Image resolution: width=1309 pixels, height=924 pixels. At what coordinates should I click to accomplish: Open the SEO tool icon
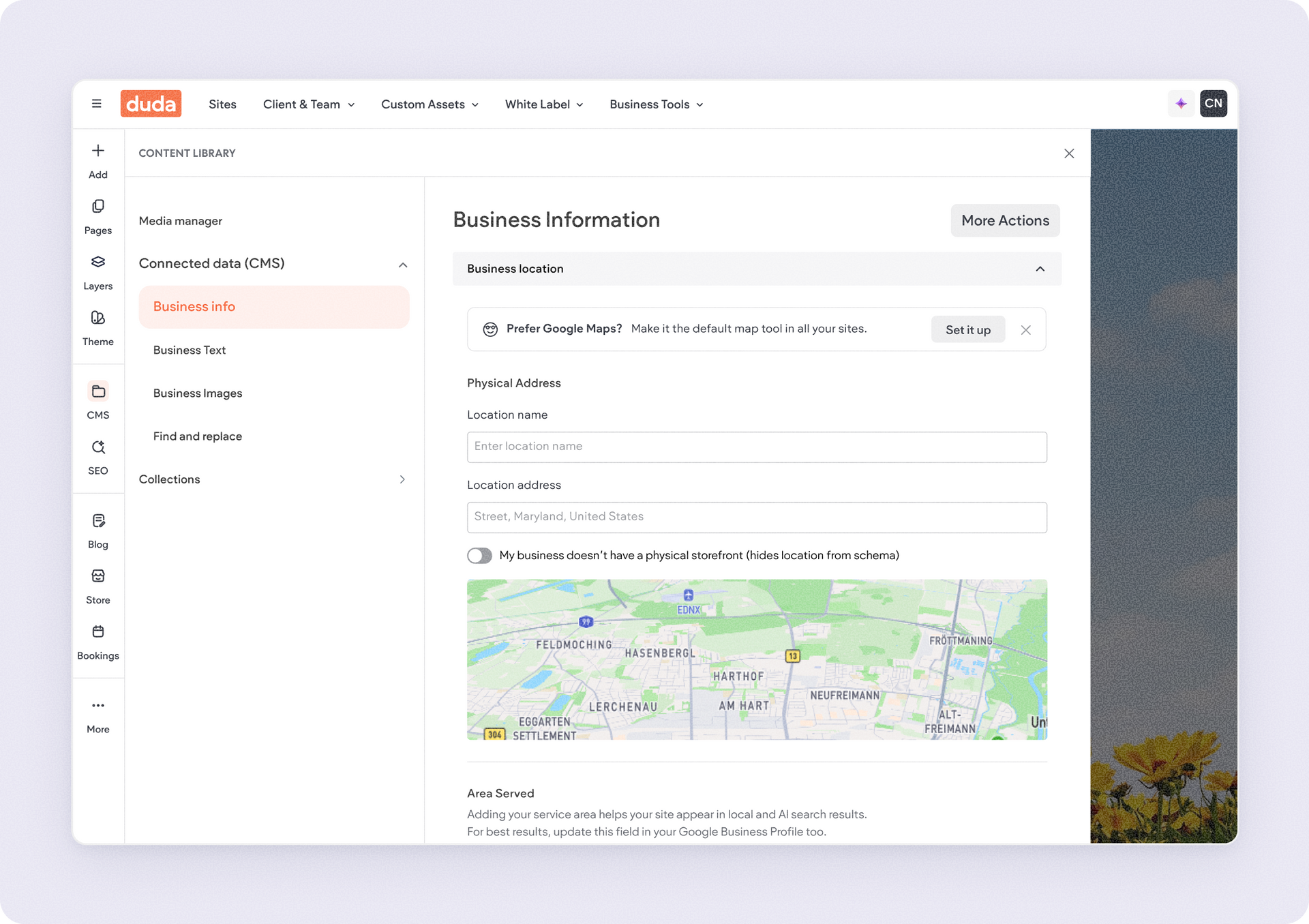[x=97, y=447]
